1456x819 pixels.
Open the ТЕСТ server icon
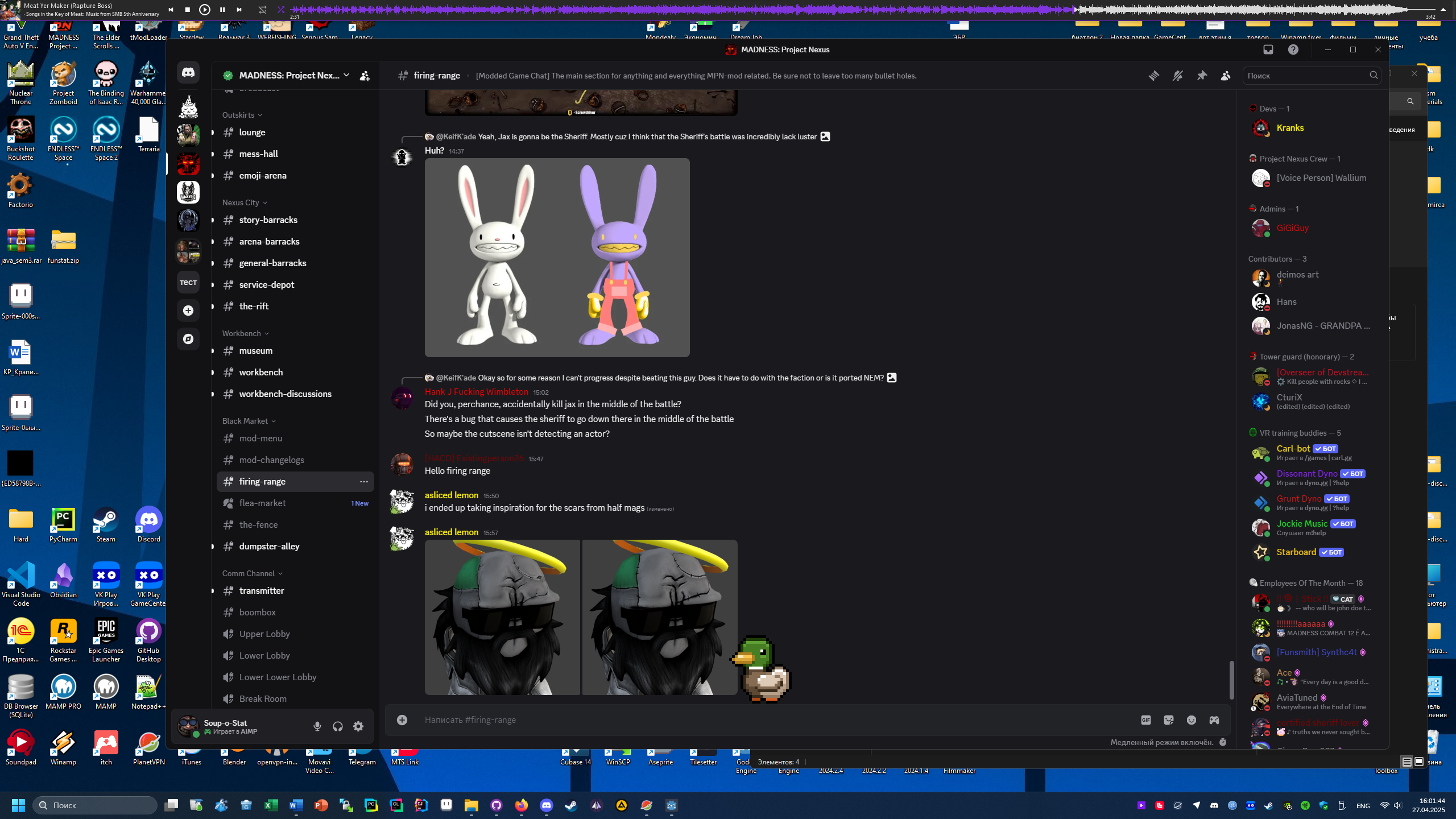188,282
